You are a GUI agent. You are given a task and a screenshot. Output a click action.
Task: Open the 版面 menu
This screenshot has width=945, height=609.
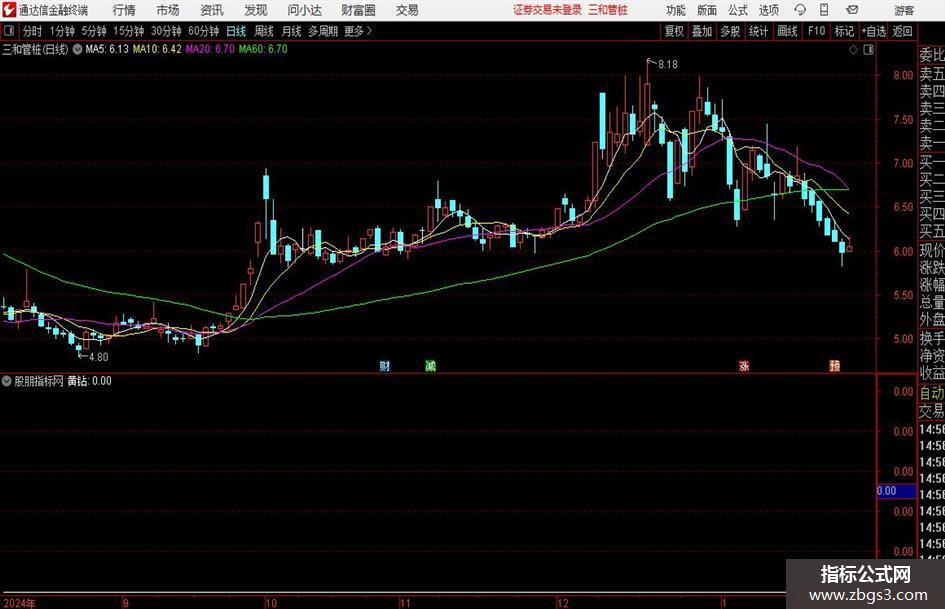pos(706,10)
